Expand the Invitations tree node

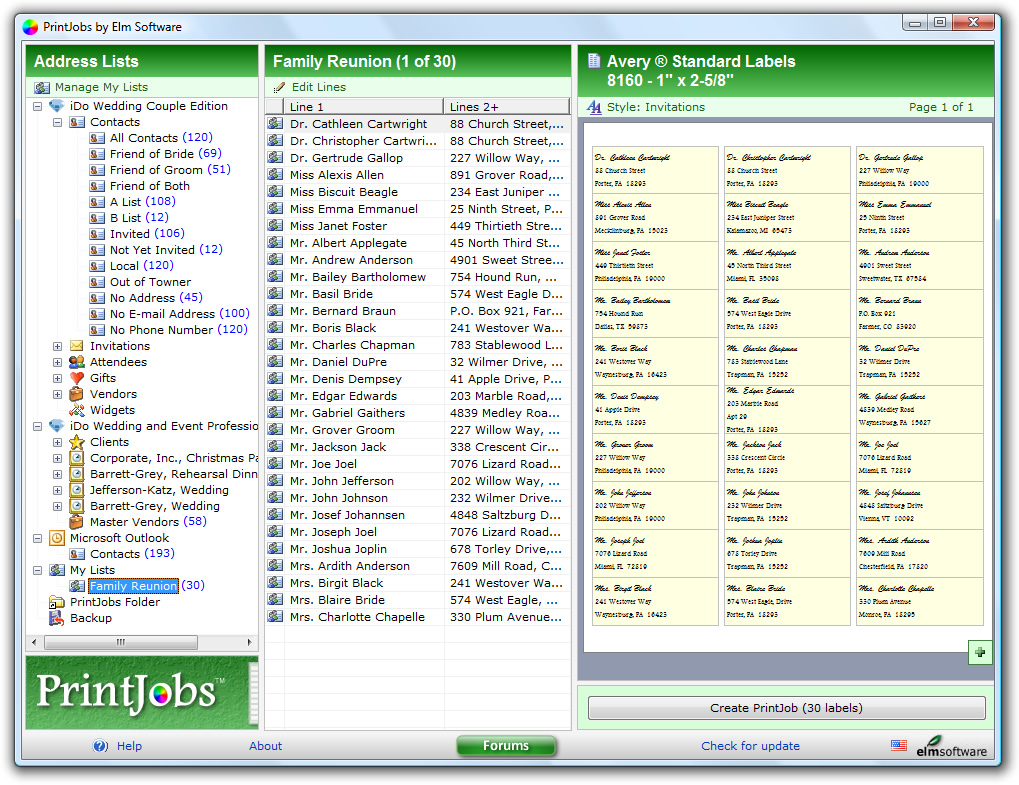coord(57,346)
